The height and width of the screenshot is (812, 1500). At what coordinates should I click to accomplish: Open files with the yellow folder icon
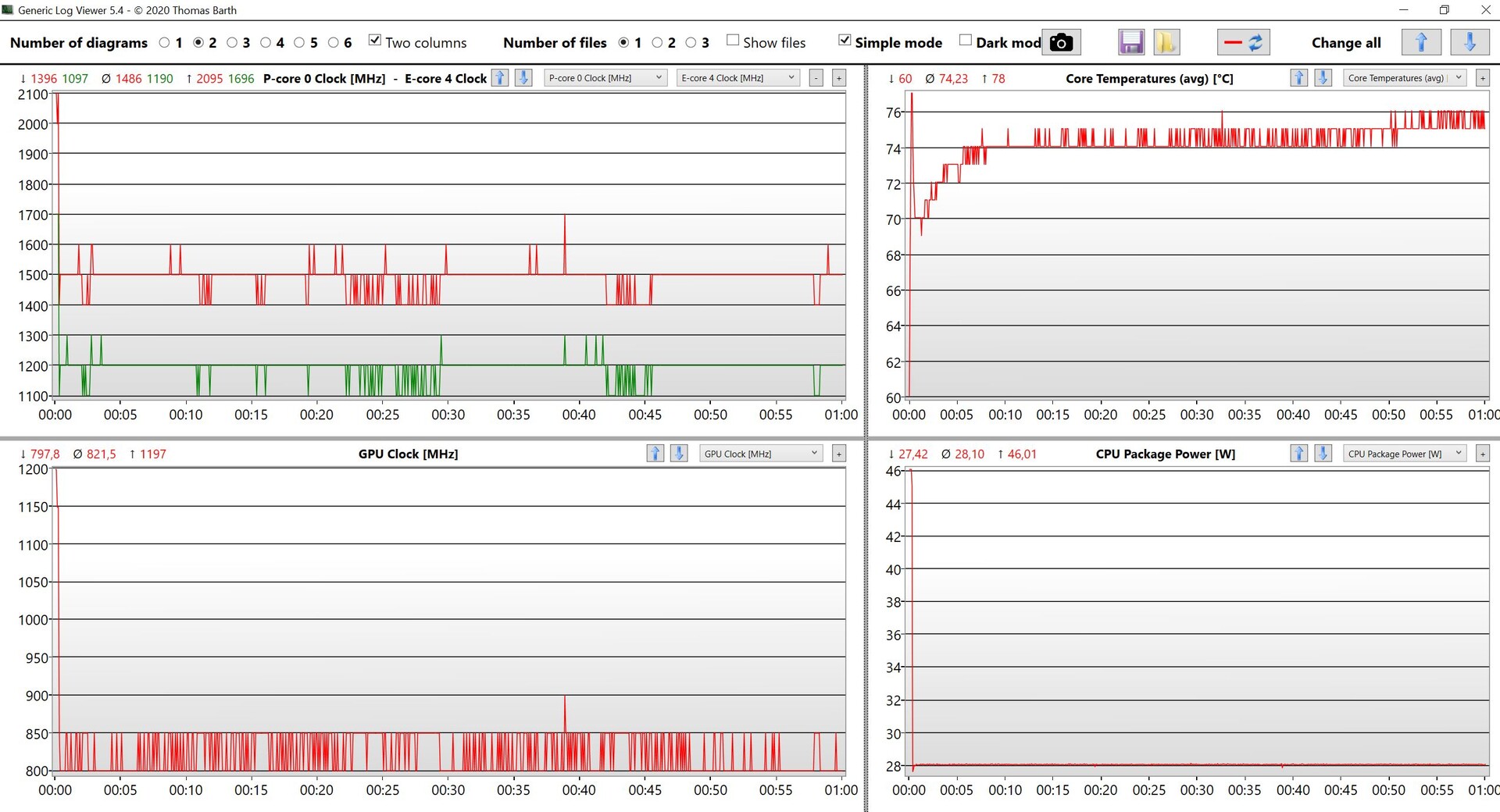[1166, 43]
